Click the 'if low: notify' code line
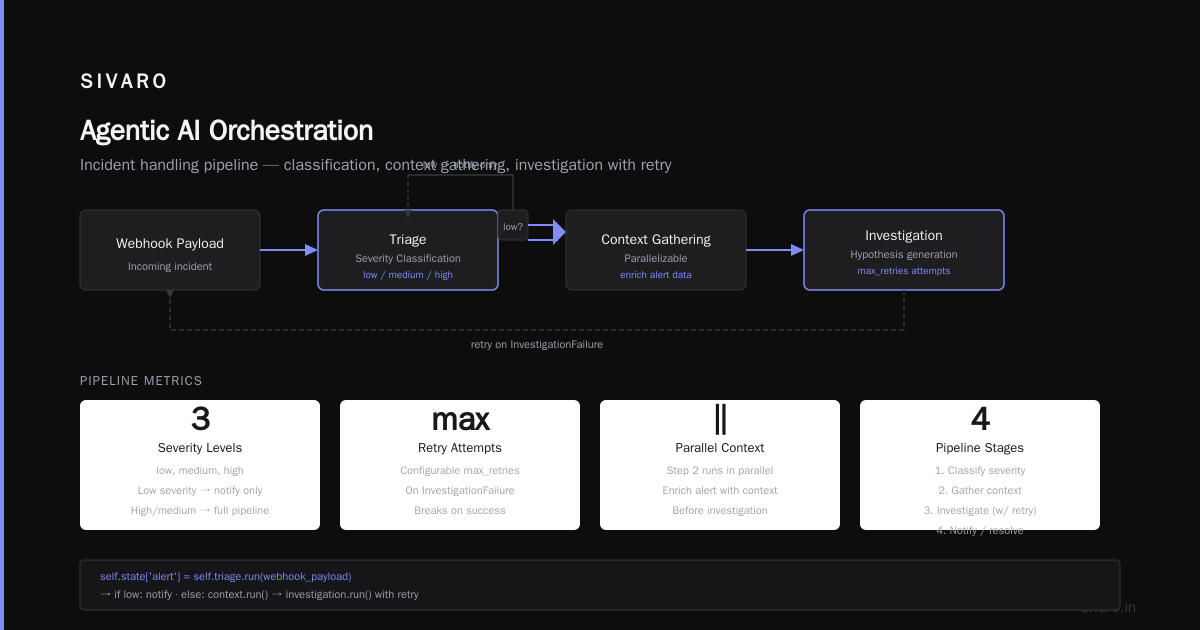1200x630 pixels. coord(259,594)
